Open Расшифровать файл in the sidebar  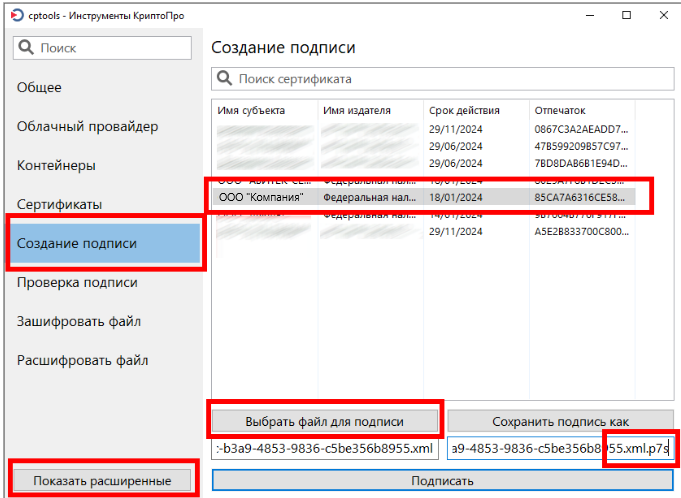(82, 360)
